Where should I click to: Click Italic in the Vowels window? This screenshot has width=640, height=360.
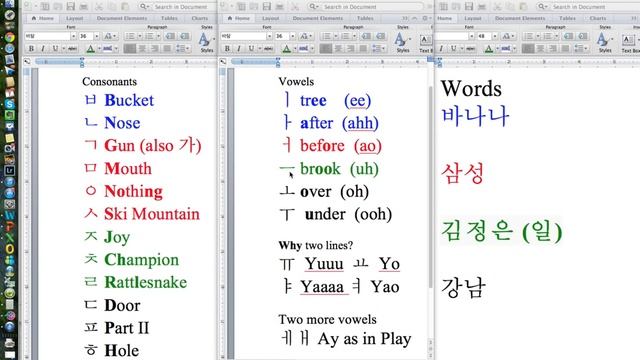click(x=239, y=49)
